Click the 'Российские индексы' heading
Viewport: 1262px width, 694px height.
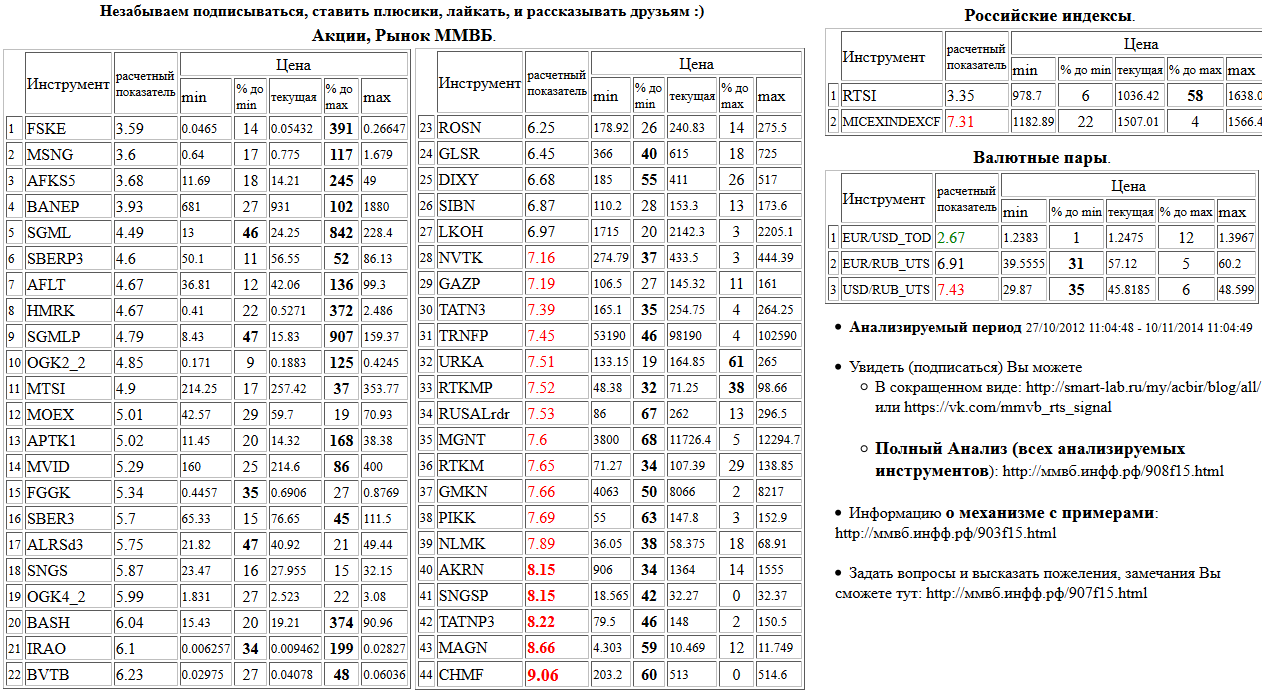click(x=1048, y=16)
